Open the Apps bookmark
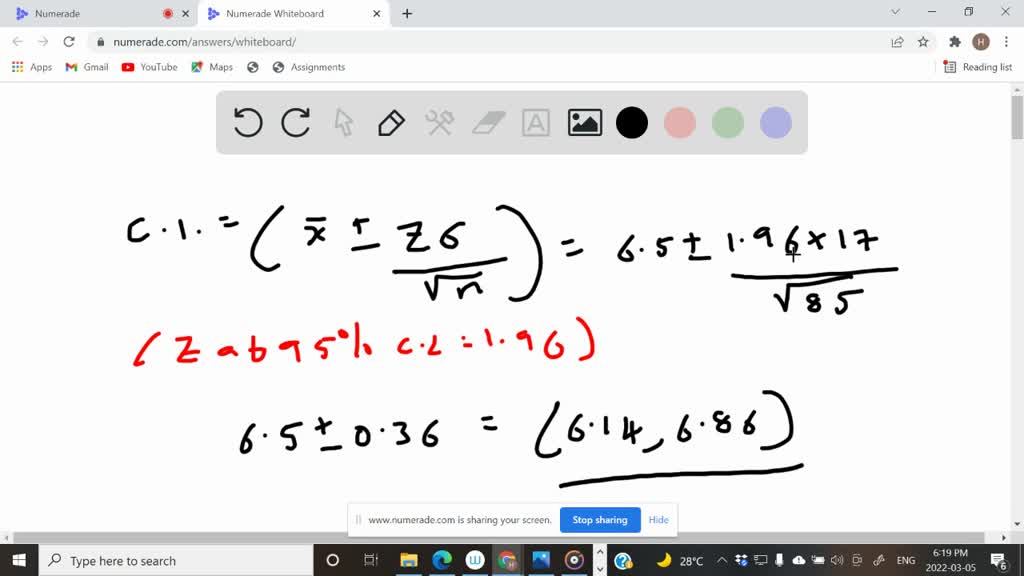This screenshot has height=576, width=1024. click(31, 67)
